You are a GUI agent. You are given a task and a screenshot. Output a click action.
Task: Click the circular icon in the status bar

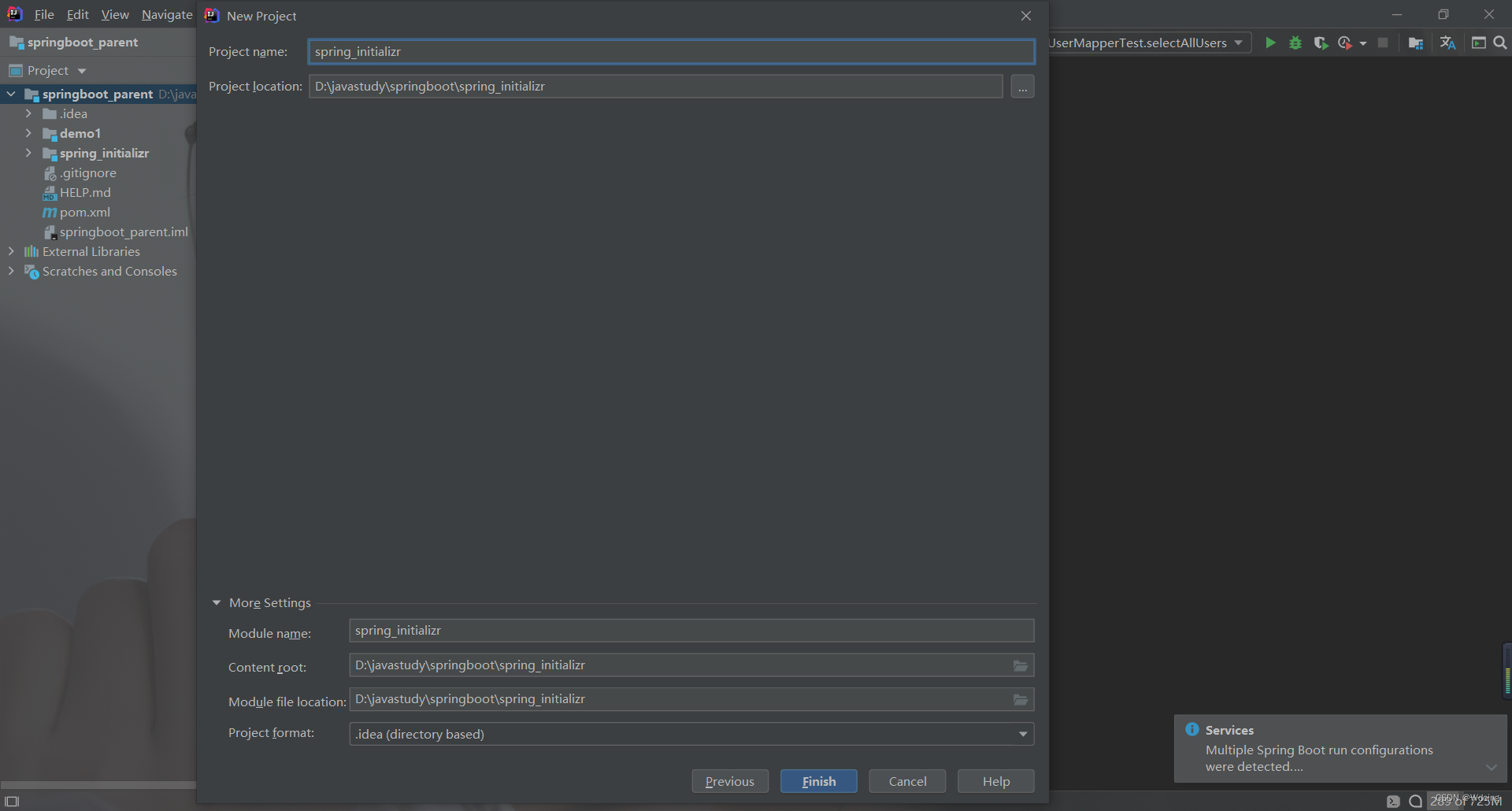[1415, 802]
